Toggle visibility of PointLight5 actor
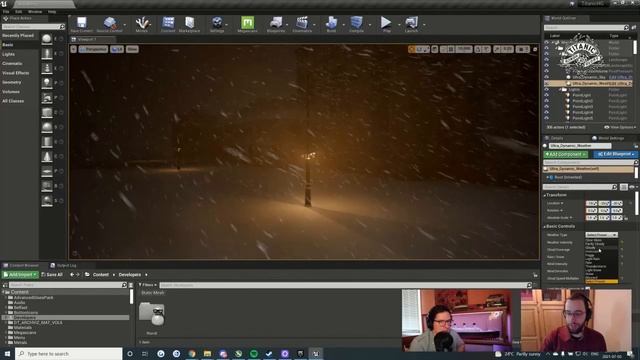The height and width of the screenshot is (360, 640). click(547, 118)
